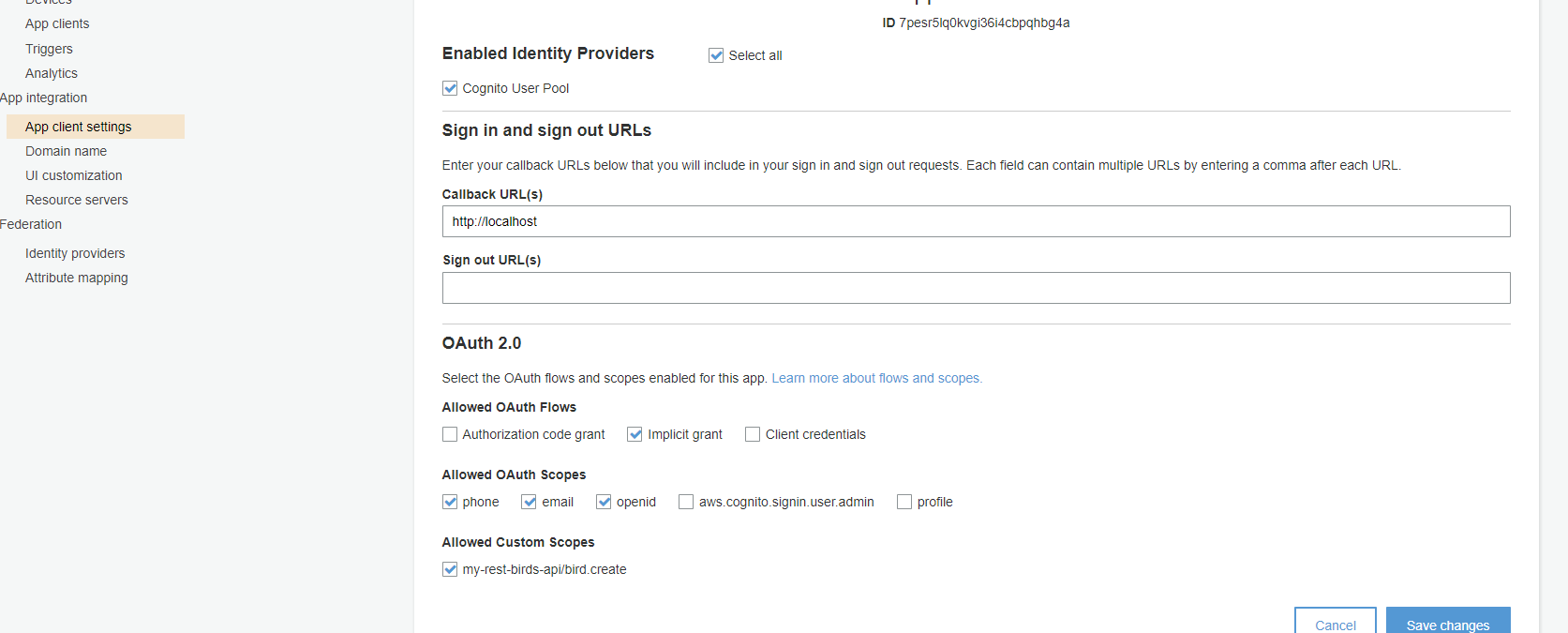Open Identity providers under Federation
The width and height of the screenshot is (1568, 633).
click(x=75, y=253)
